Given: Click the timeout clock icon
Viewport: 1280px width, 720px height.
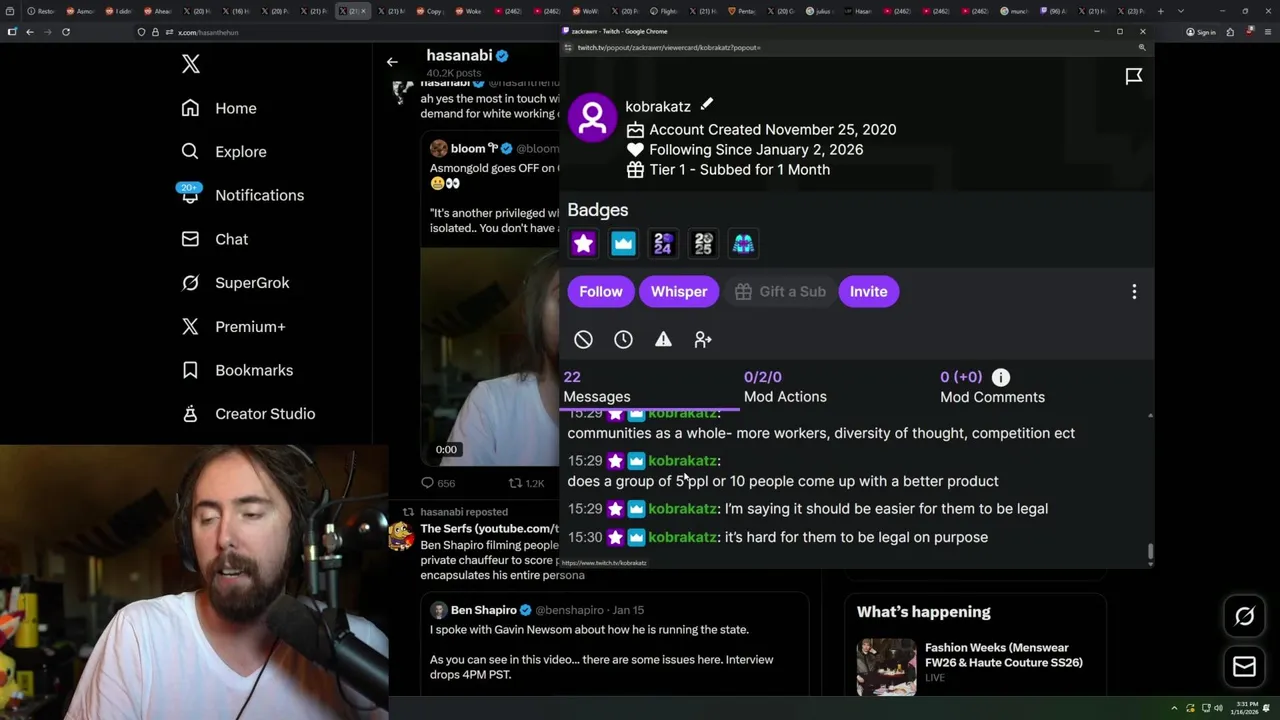Looking at the screenshot, I should tap(623, 340).
